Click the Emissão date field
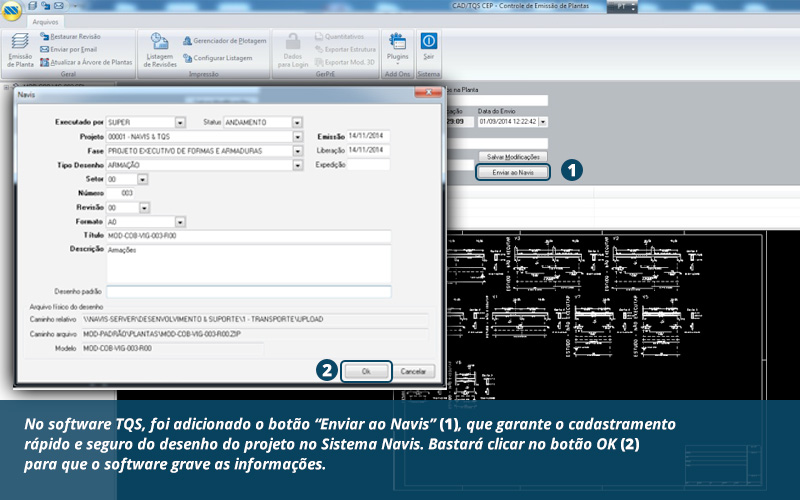 [368, 136]
